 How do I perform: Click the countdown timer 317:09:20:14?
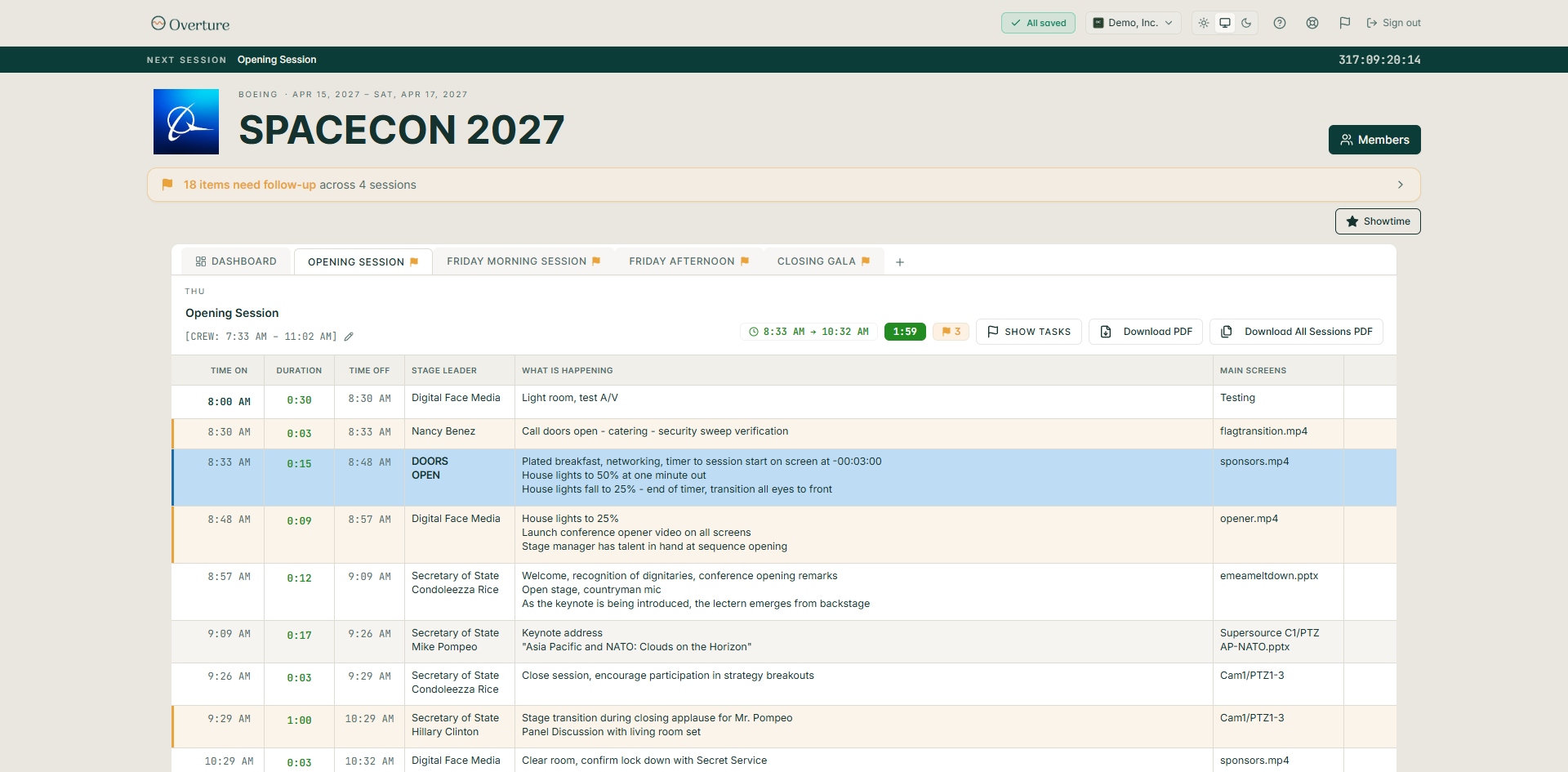click(x=1379, y=60)
